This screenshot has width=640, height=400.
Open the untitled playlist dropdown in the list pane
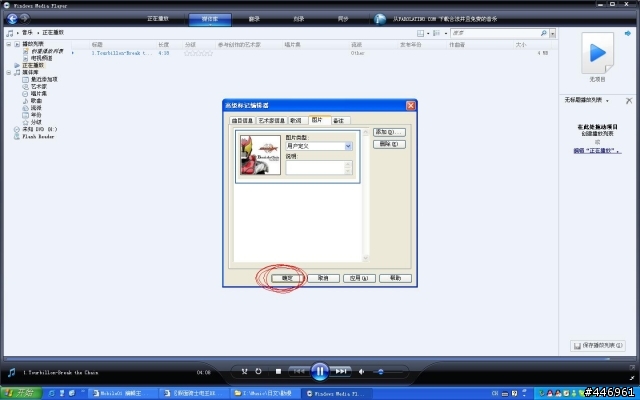coord(607,101)
